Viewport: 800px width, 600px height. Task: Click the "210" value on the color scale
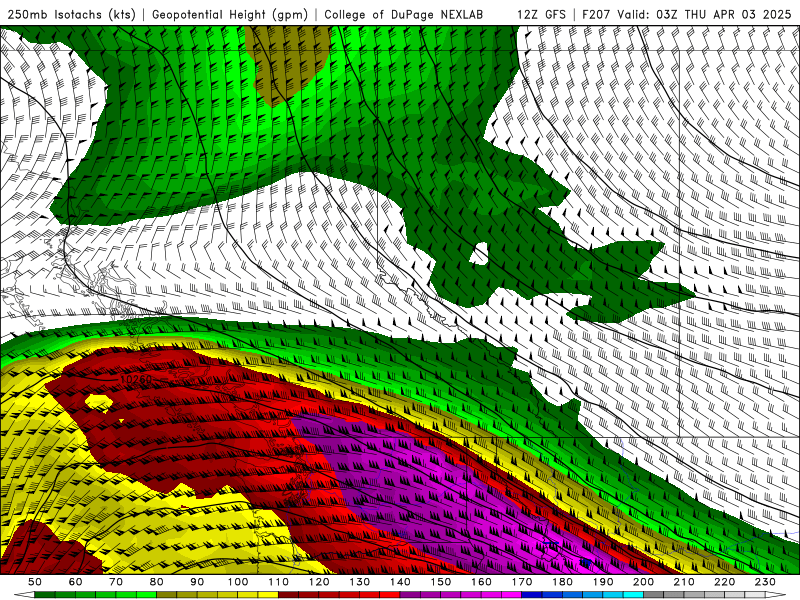684,582
